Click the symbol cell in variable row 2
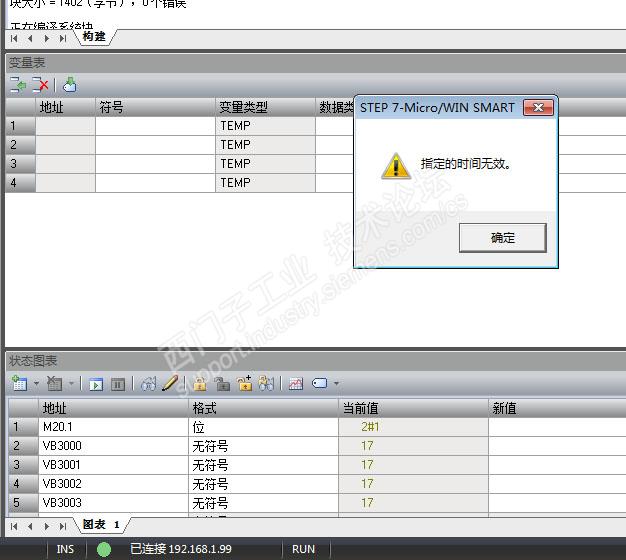This screenshot has height=560, width=626. 155,145
